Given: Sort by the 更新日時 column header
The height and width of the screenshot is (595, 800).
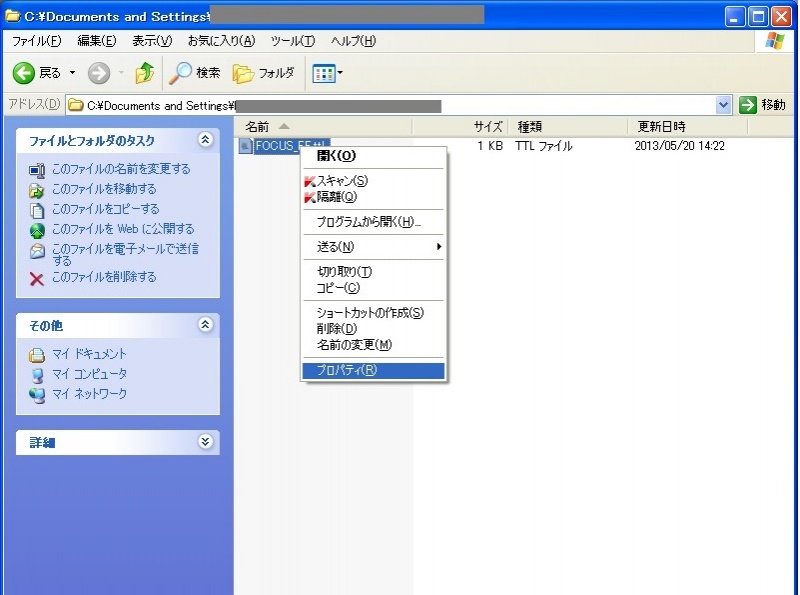Looking at the screenshot, I should 662,127.
